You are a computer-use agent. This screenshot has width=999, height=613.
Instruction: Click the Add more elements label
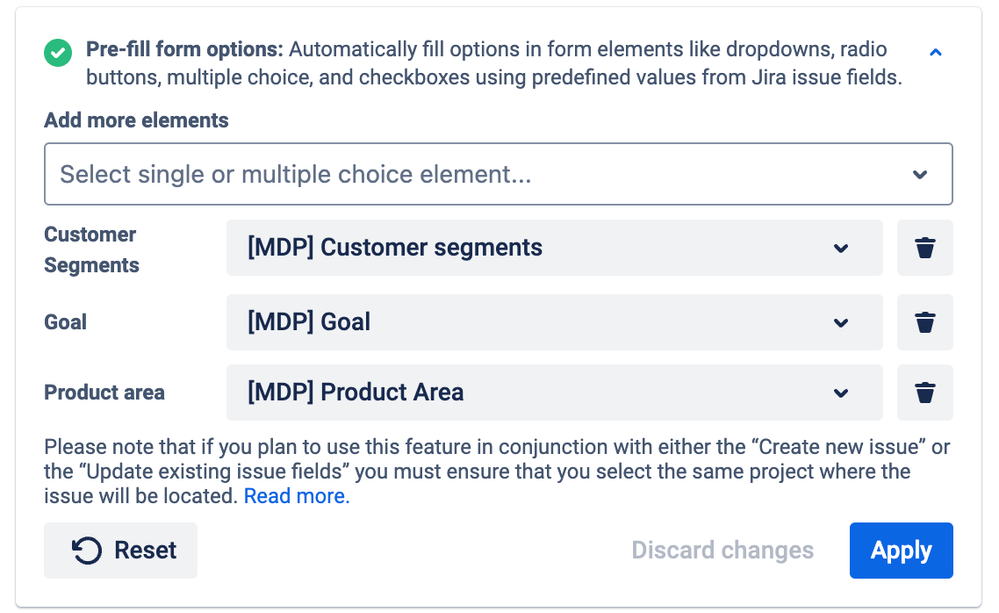136,120
